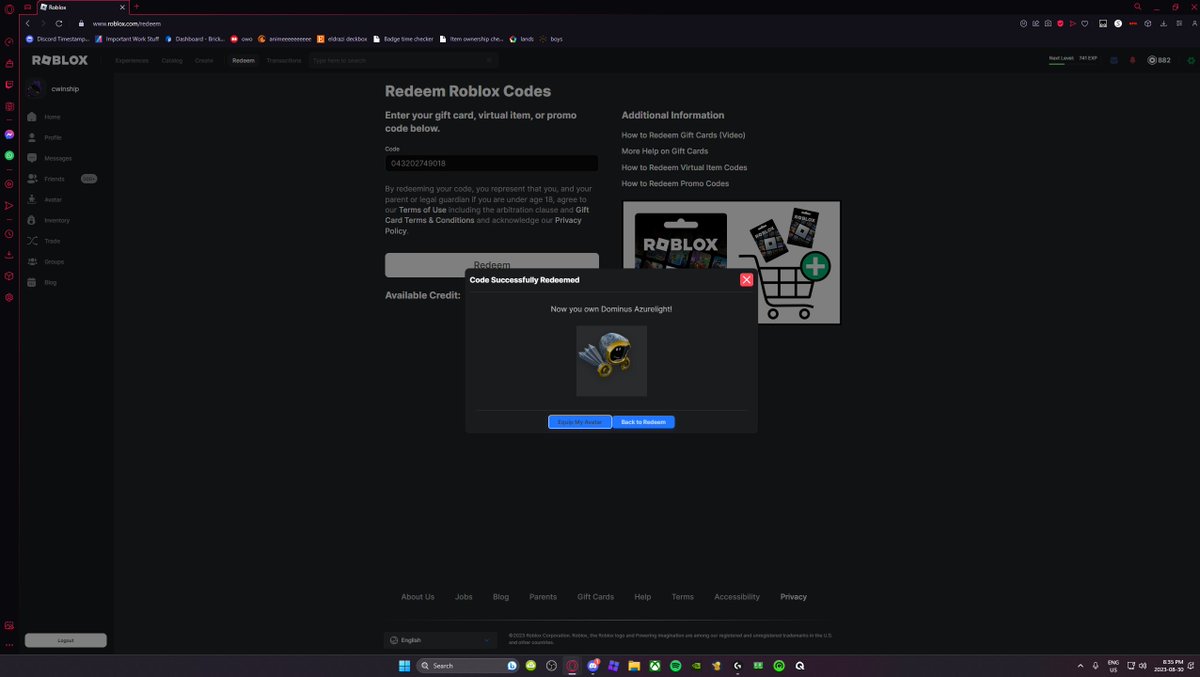Open the Badge time checker bookmark
The image size is (1200, 677).
click(404, 39)
